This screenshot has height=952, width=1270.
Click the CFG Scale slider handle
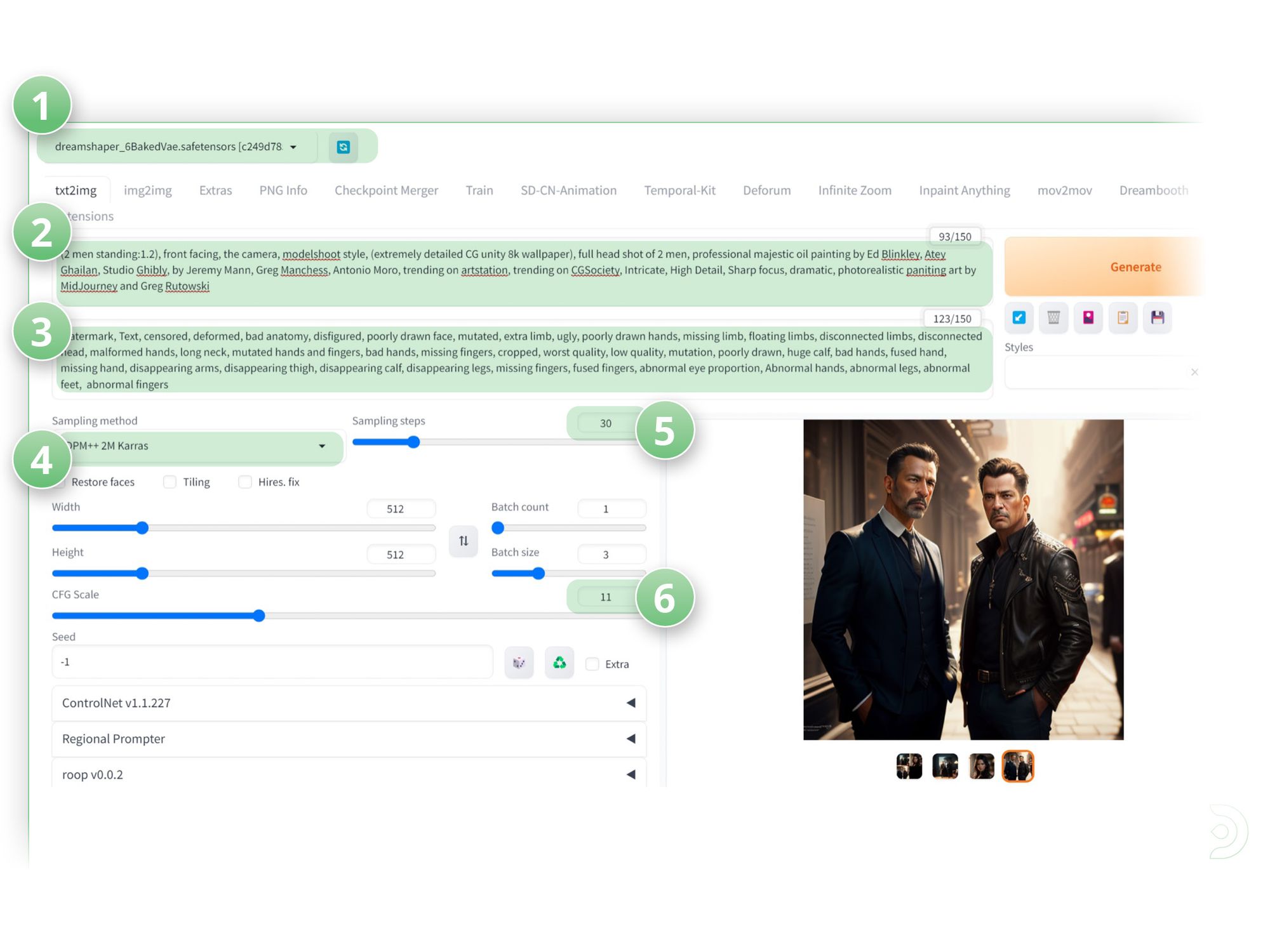258,616
